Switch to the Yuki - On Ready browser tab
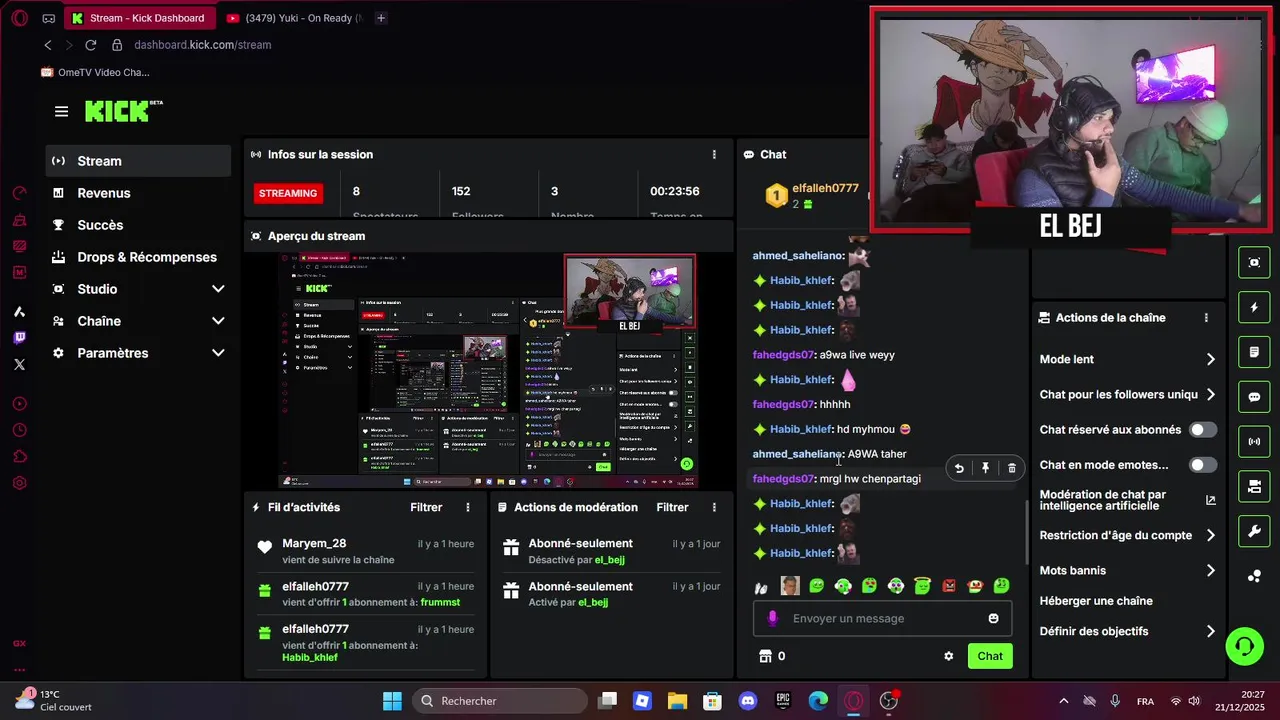This screenshot has height=720, width=1280. coord(293,18)
